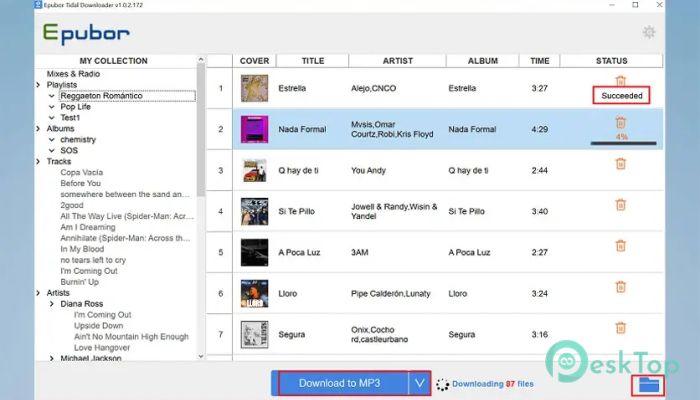The height and width of the screenshot is (400, 700).
Task: Select the Test1 playlist
Action: 70,117
